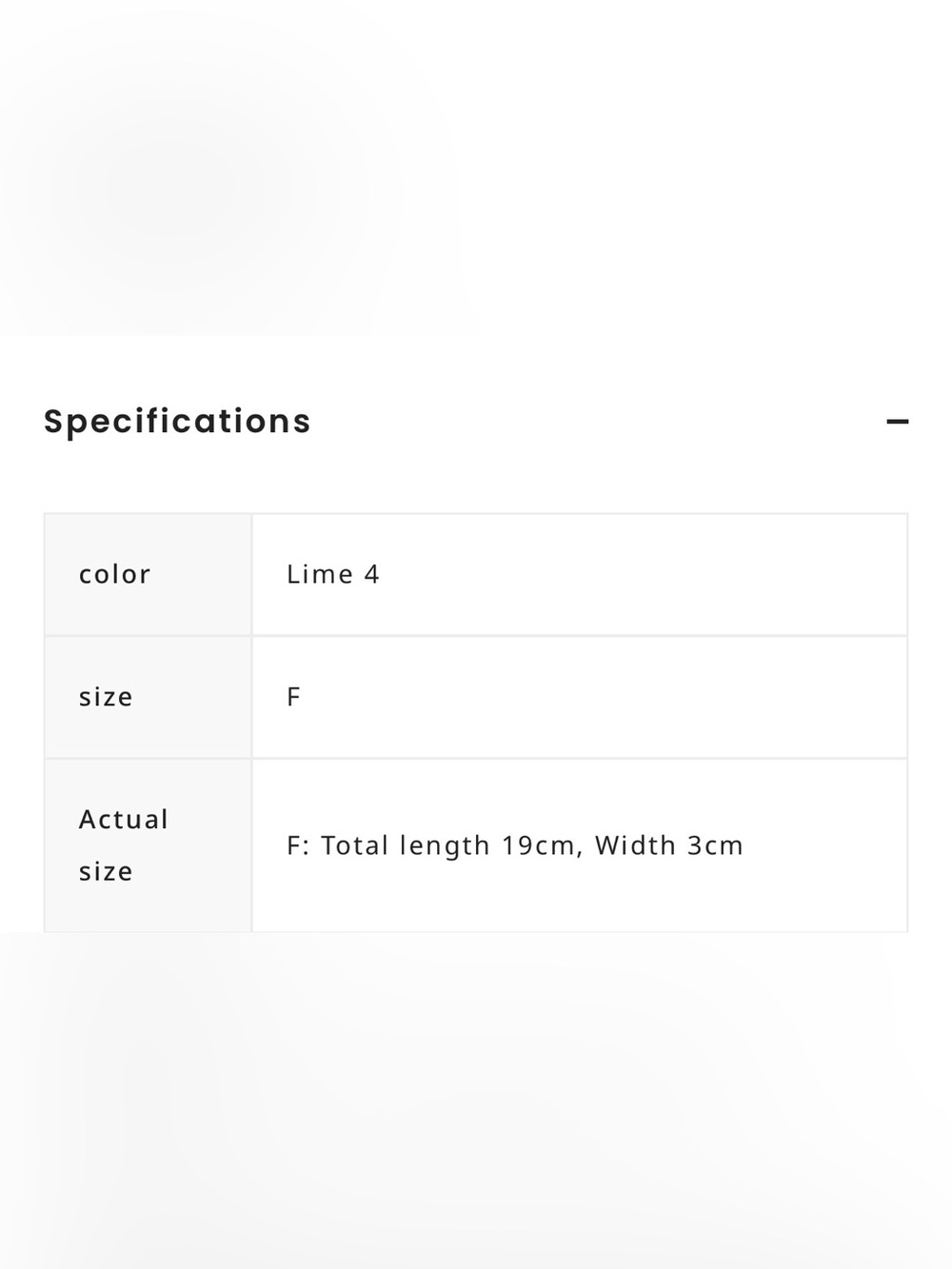
Task: Click the F: prefix in actual size row
Action: pyautogui.click(x=298, y=845)
